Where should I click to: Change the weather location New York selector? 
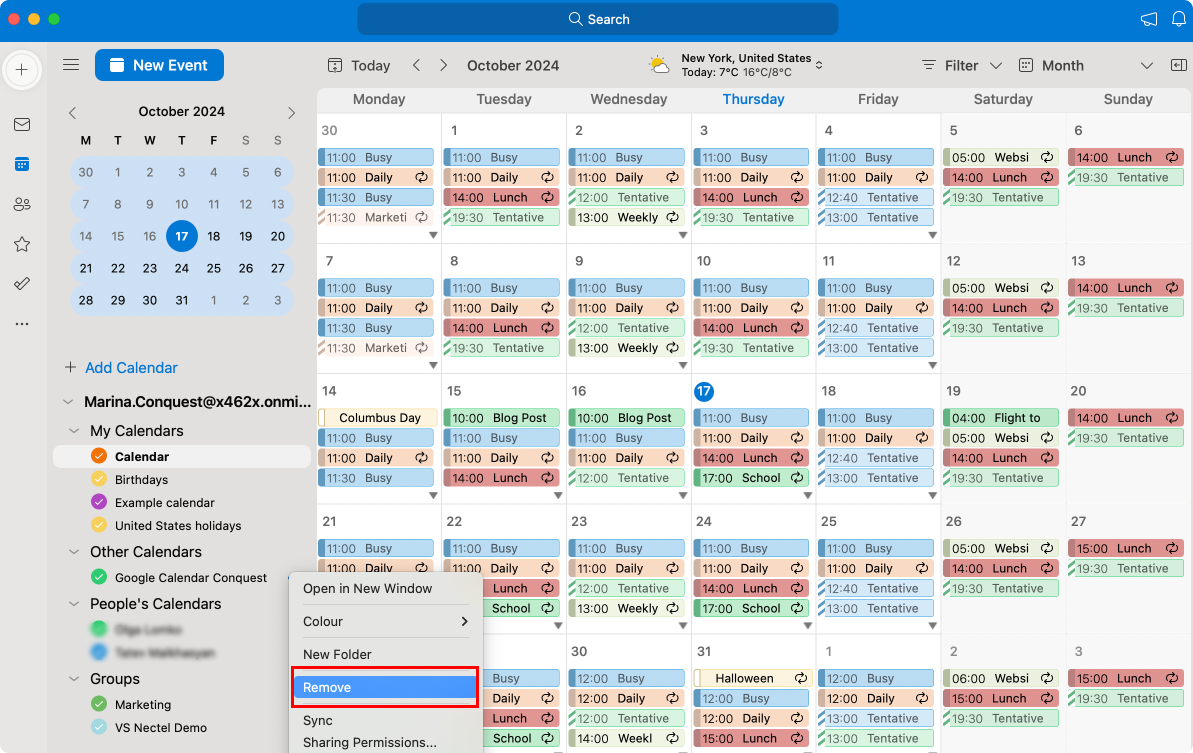pyautogui.click(x=819, y=65)
